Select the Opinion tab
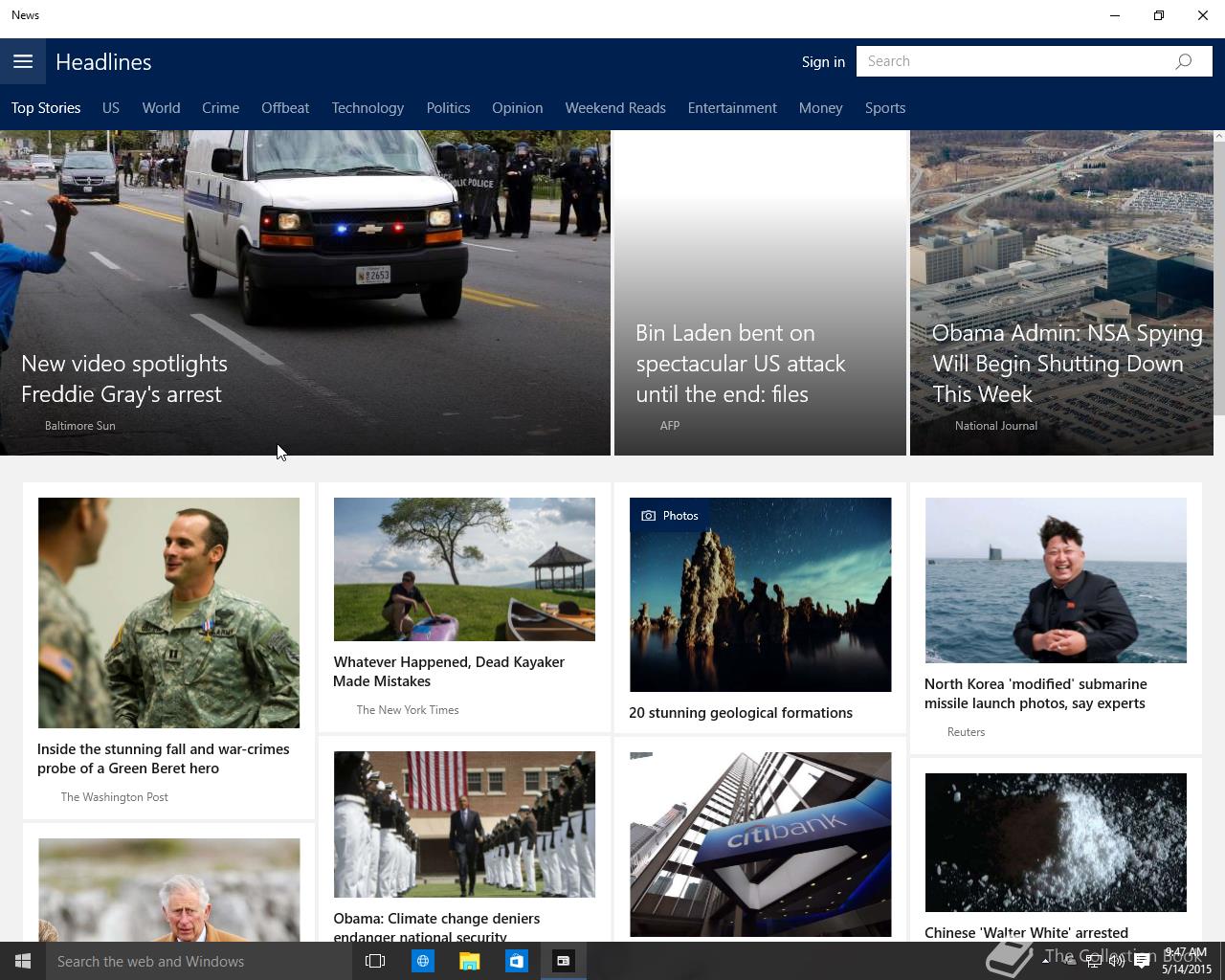This screenshot has width=1225, height=980. tap(518, 108)
